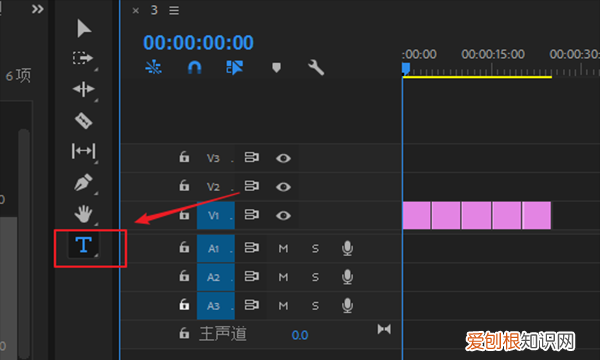Select the Slip tool
Screen dimensions: 600x360
pyautogui.click(x=83, y=151)
